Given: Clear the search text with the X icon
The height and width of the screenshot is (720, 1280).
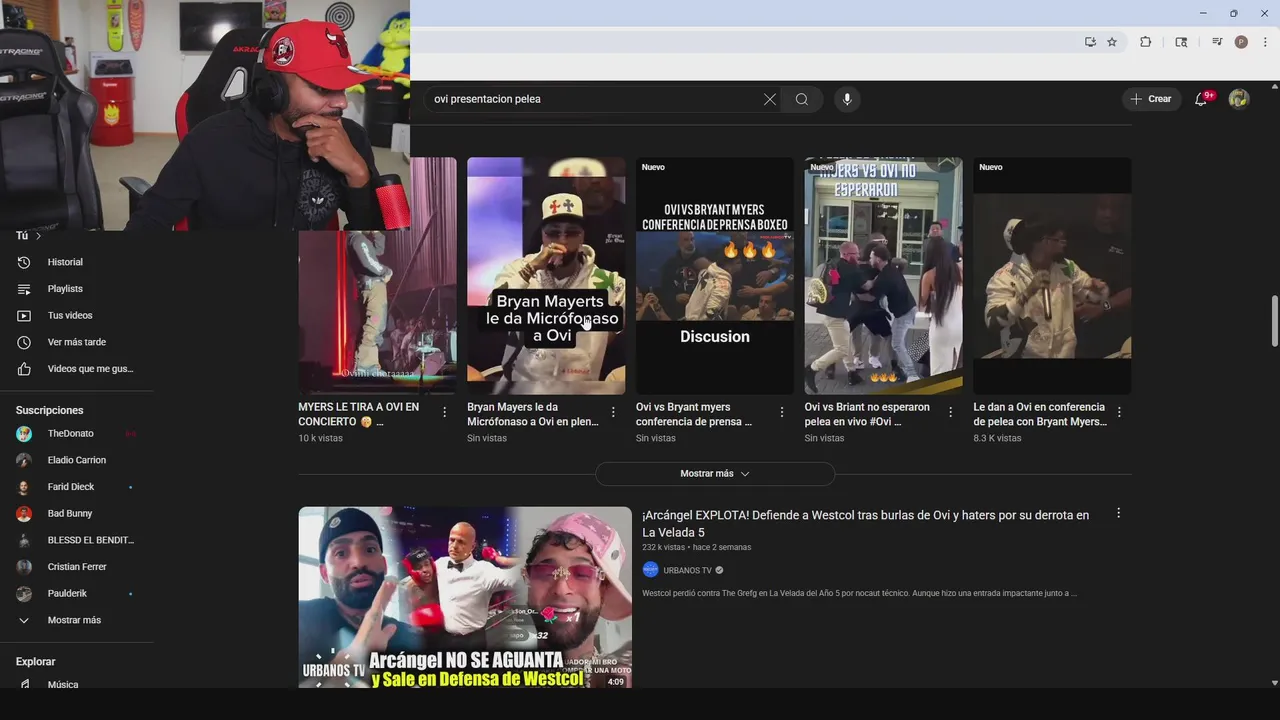Looking at the screenshot, I should 769,99.
